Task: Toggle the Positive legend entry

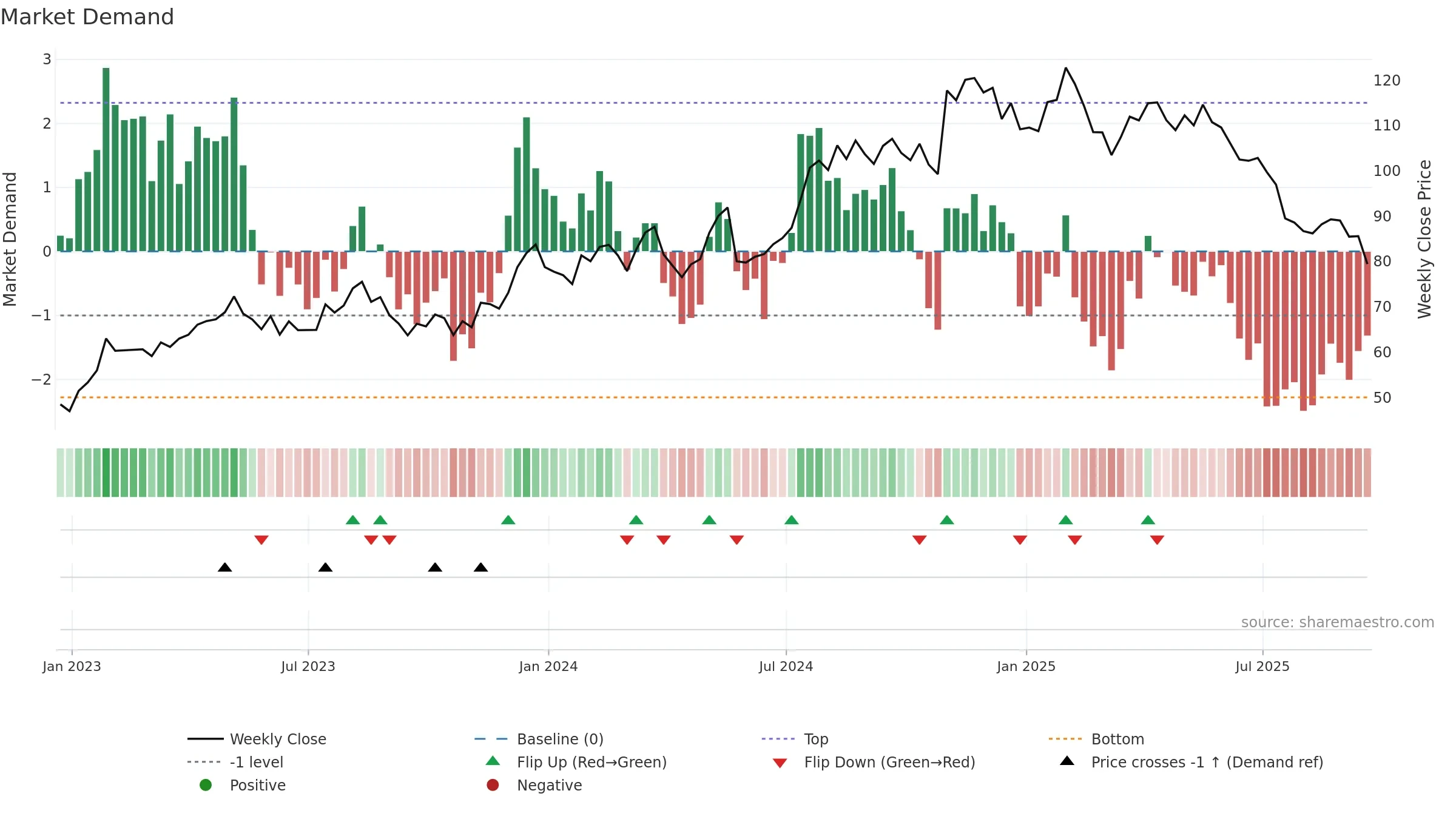Action: coord(243,785)
